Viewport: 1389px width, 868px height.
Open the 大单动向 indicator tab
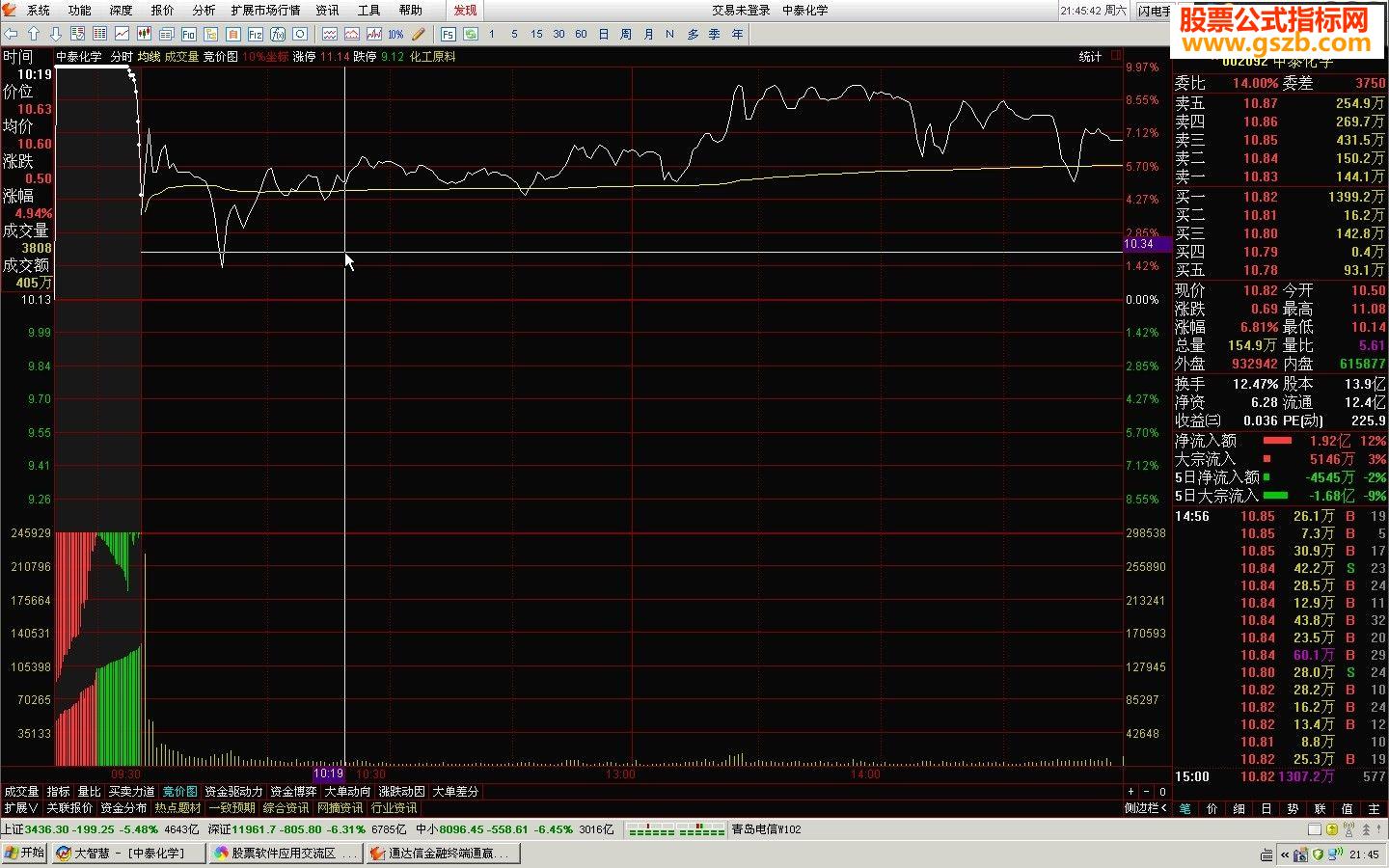[347, 792]
